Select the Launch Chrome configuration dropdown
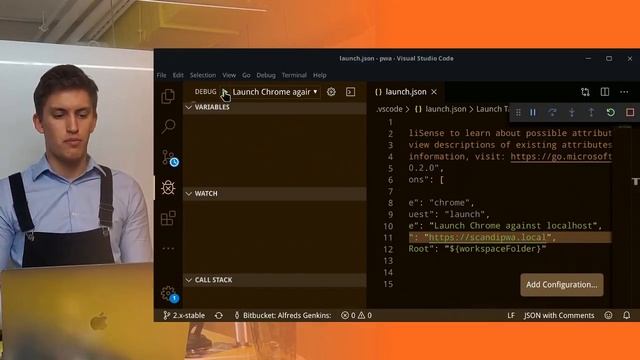Screen dimensions: 640x360 click(275, 92)
